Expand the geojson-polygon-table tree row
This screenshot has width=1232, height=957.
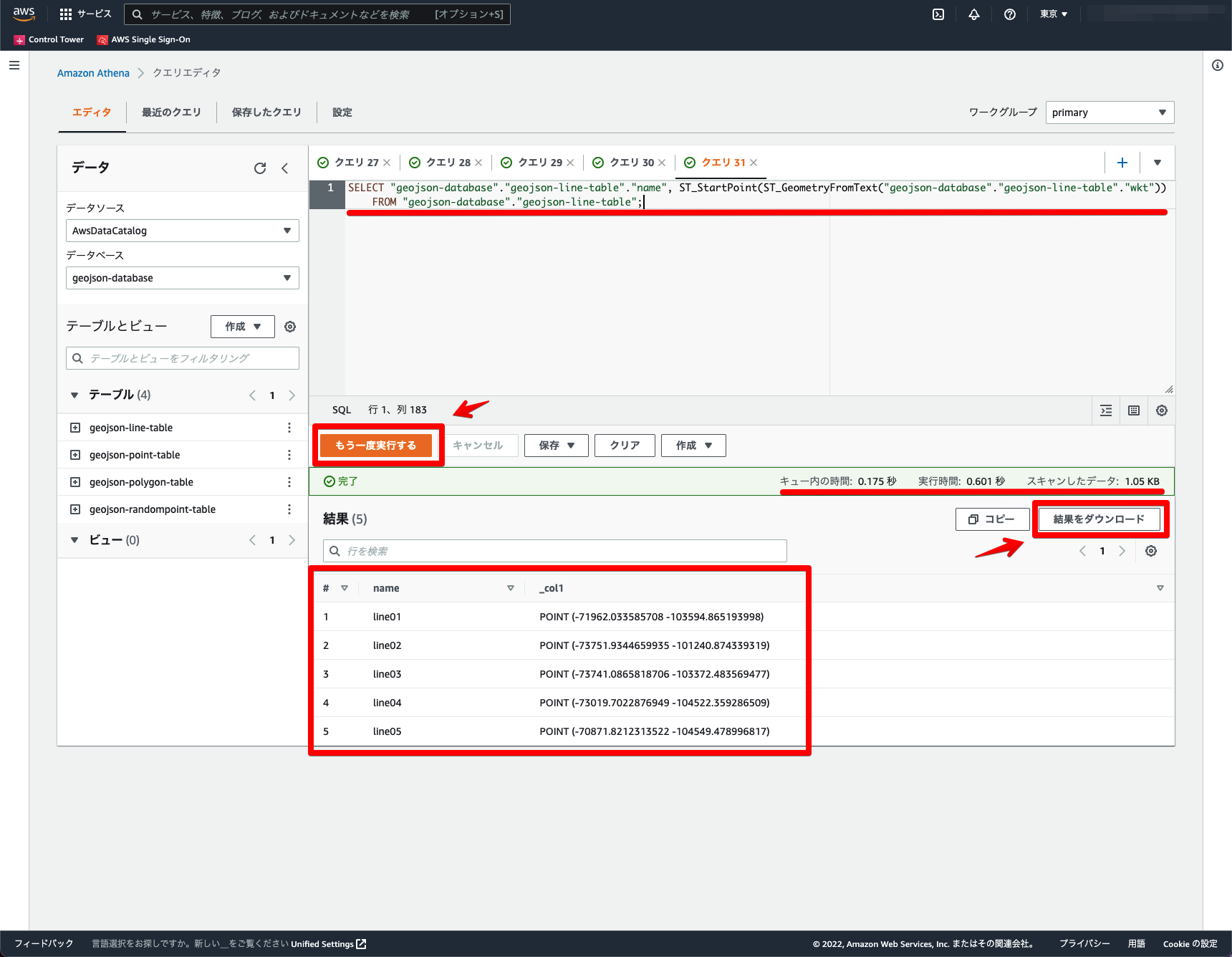click(x=75, y=482)
